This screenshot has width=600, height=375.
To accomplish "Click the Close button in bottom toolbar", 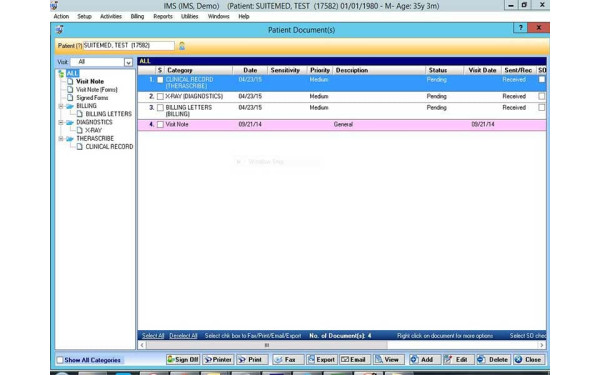I will (x=529, y=360).
